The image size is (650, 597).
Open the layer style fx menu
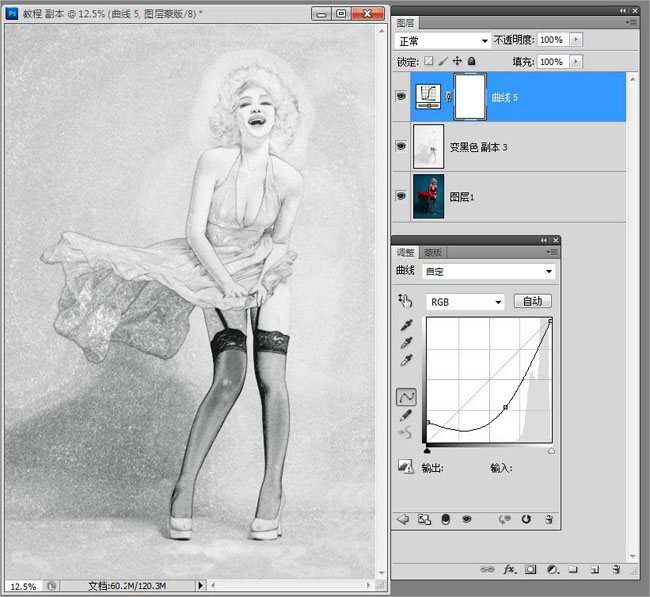(510, 570)
